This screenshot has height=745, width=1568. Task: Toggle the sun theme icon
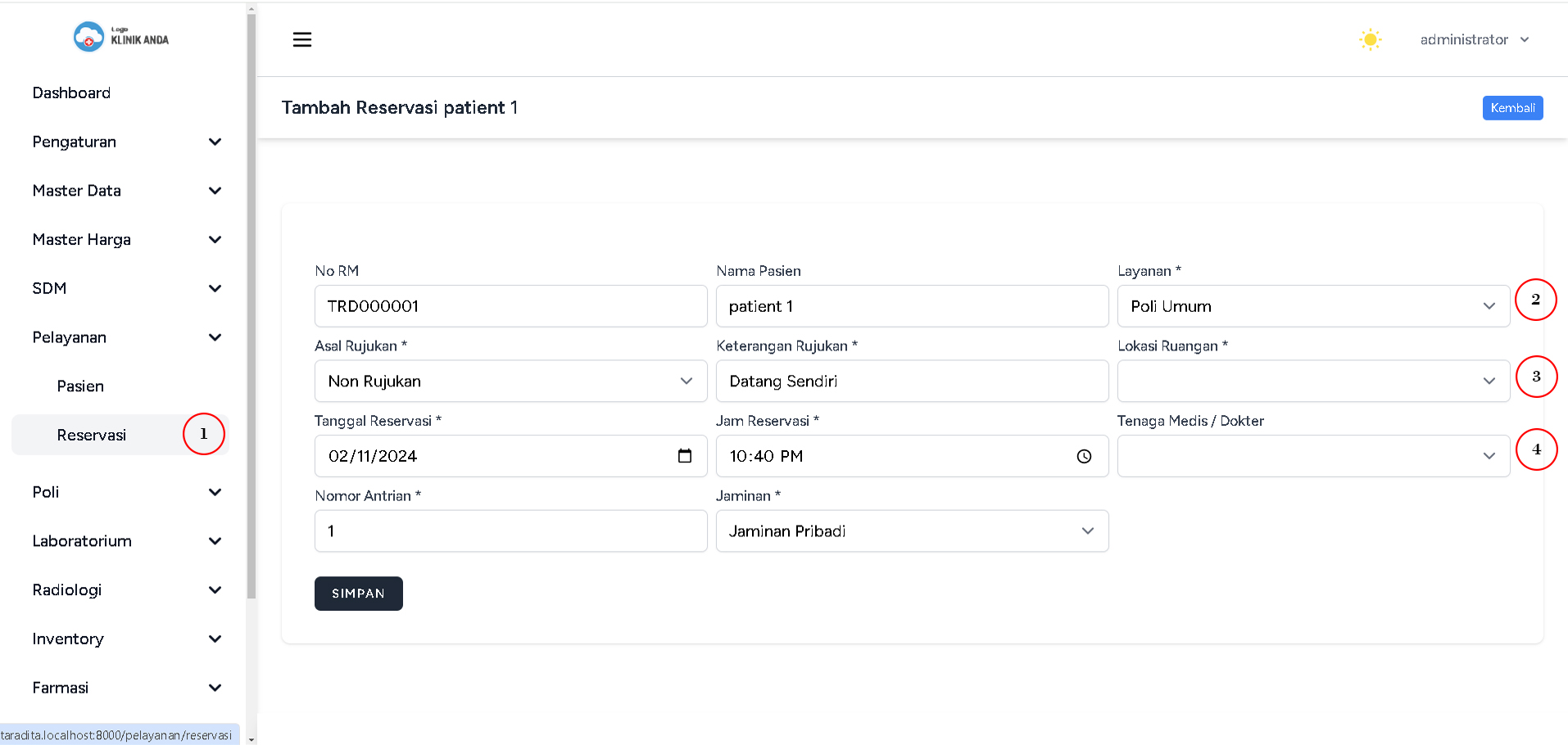[1370, 39]
